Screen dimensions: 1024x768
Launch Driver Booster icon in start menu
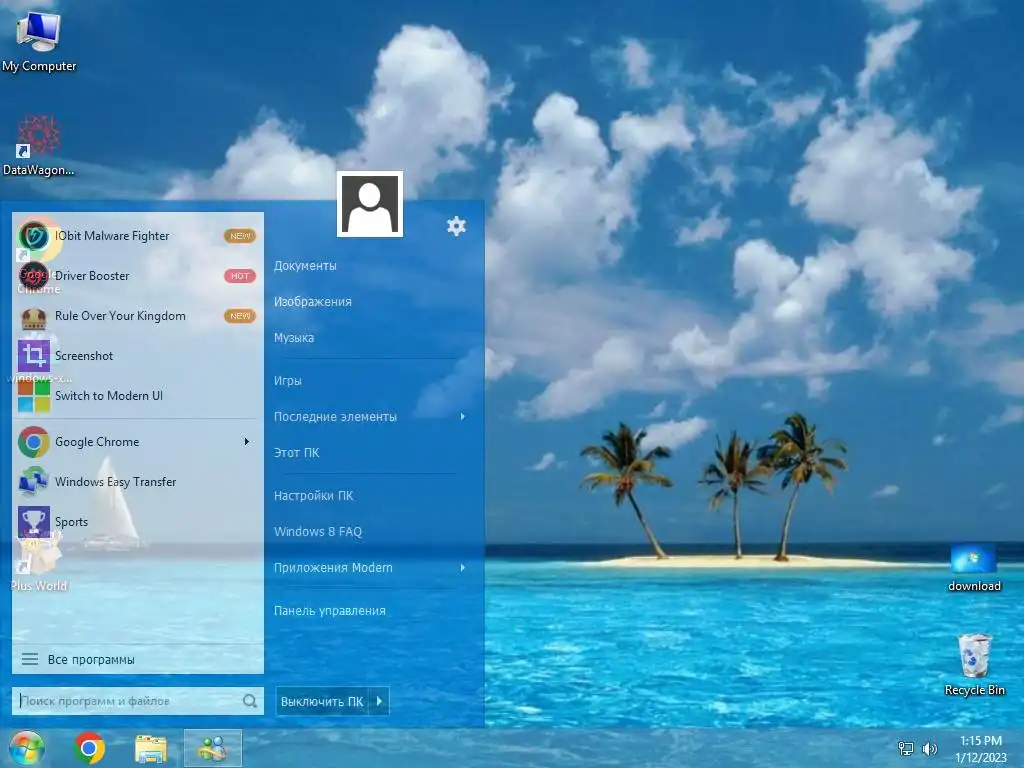[33, 276]
